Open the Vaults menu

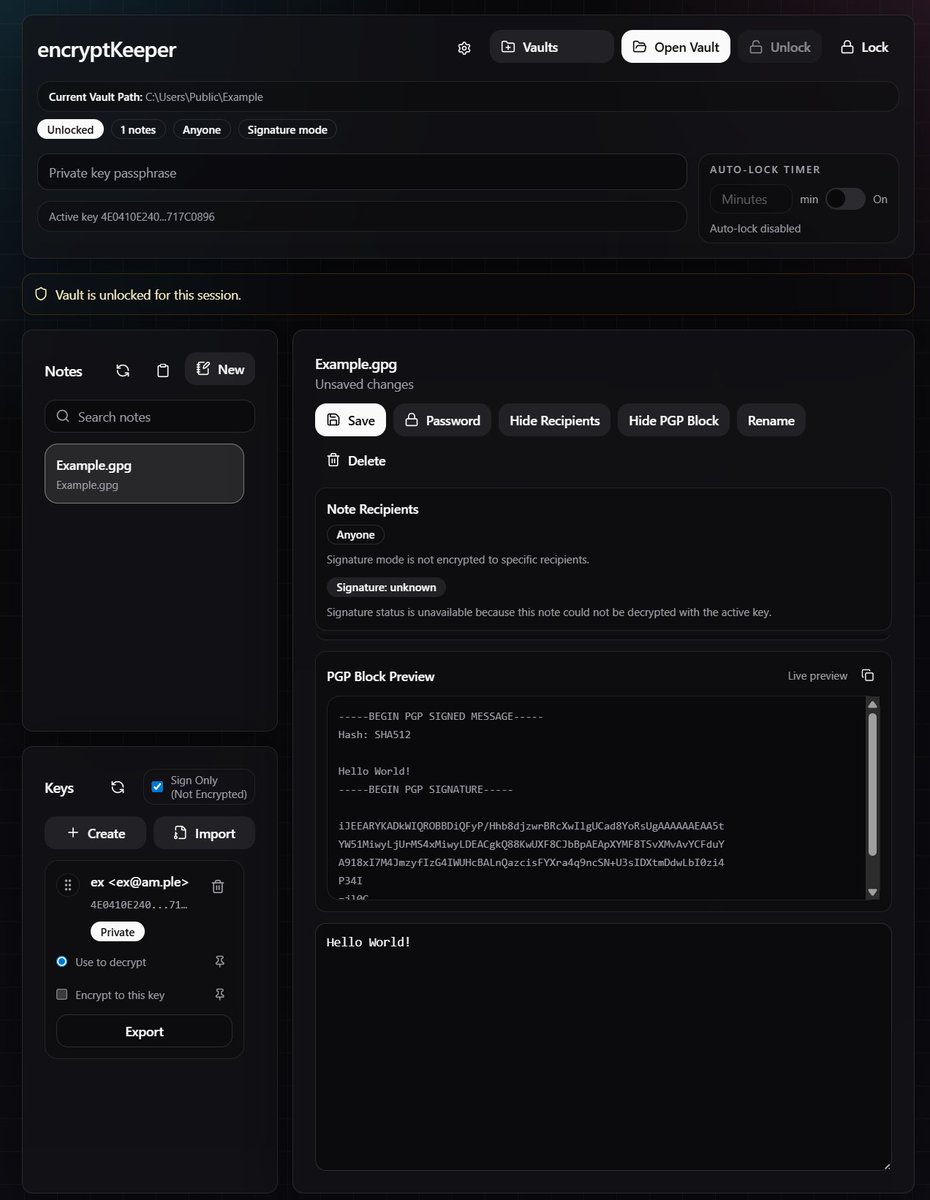[x=552, y=47]
